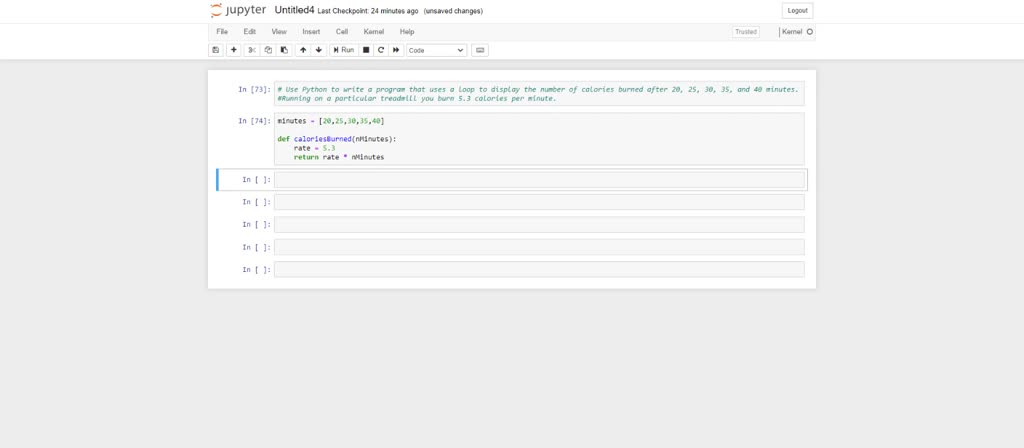Click the last empty code cell
Viewport: 1024px width, 448px height.
pyautogui.click(x=539, y=269)
